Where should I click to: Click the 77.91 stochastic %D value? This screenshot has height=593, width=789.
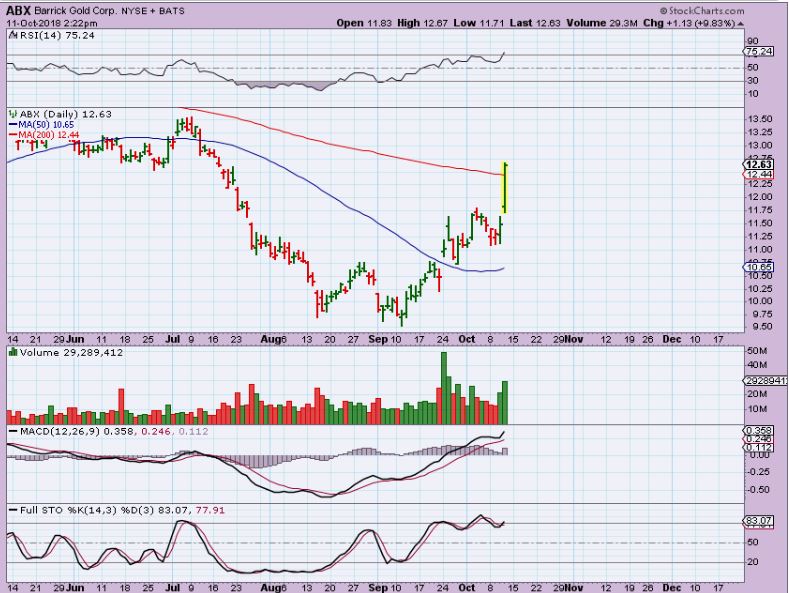point(210,510)
